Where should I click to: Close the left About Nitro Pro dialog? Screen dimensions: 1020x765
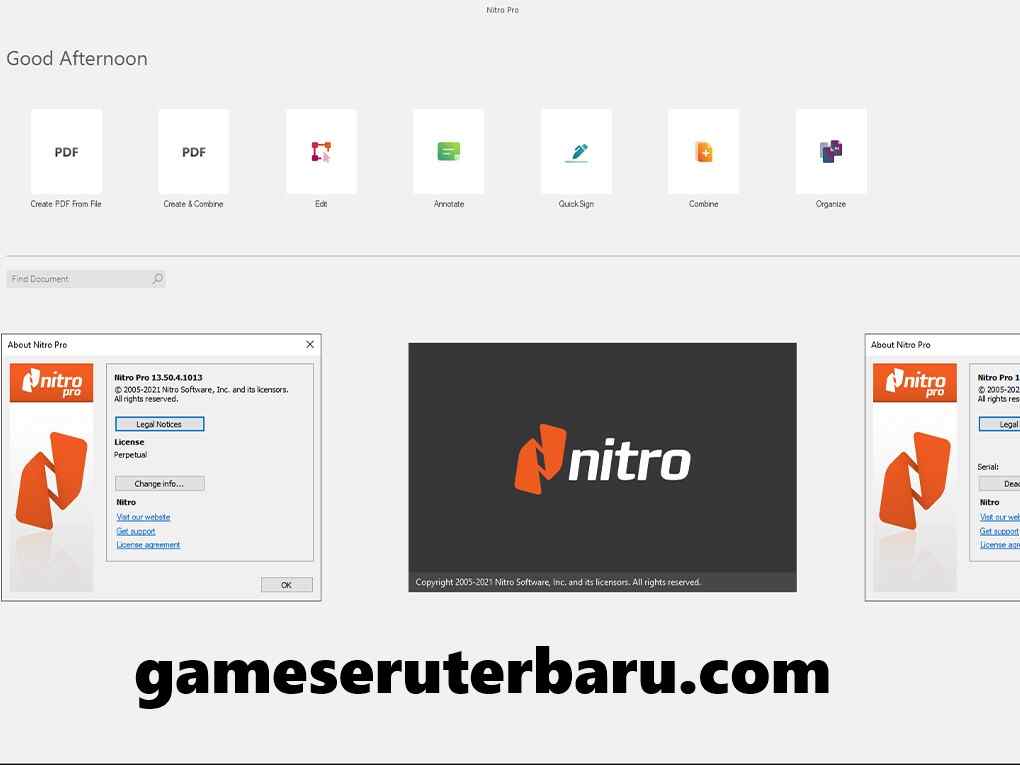click(x=310, y=344)
